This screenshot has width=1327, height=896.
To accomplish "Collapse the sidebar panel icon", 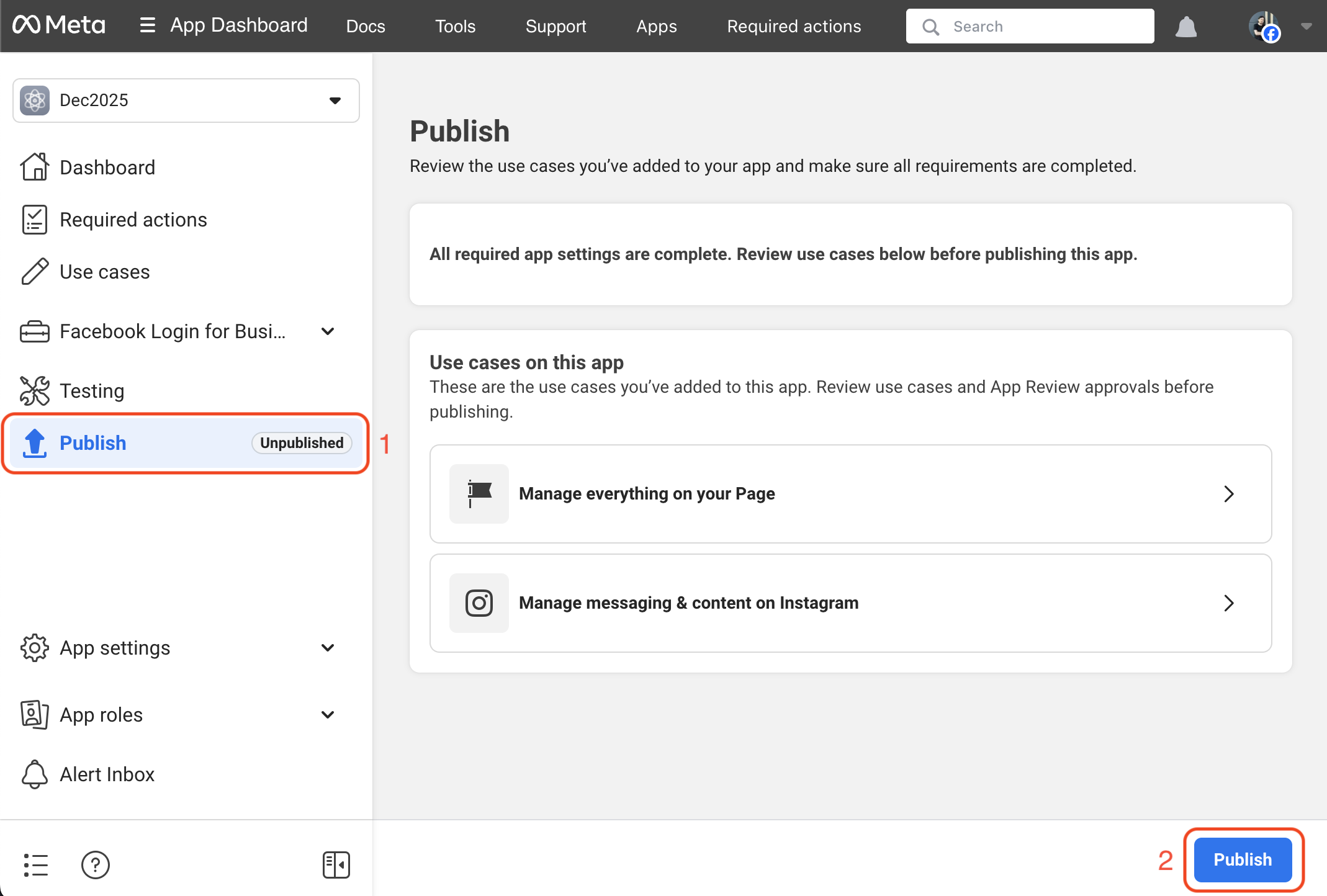I will 336,864.
